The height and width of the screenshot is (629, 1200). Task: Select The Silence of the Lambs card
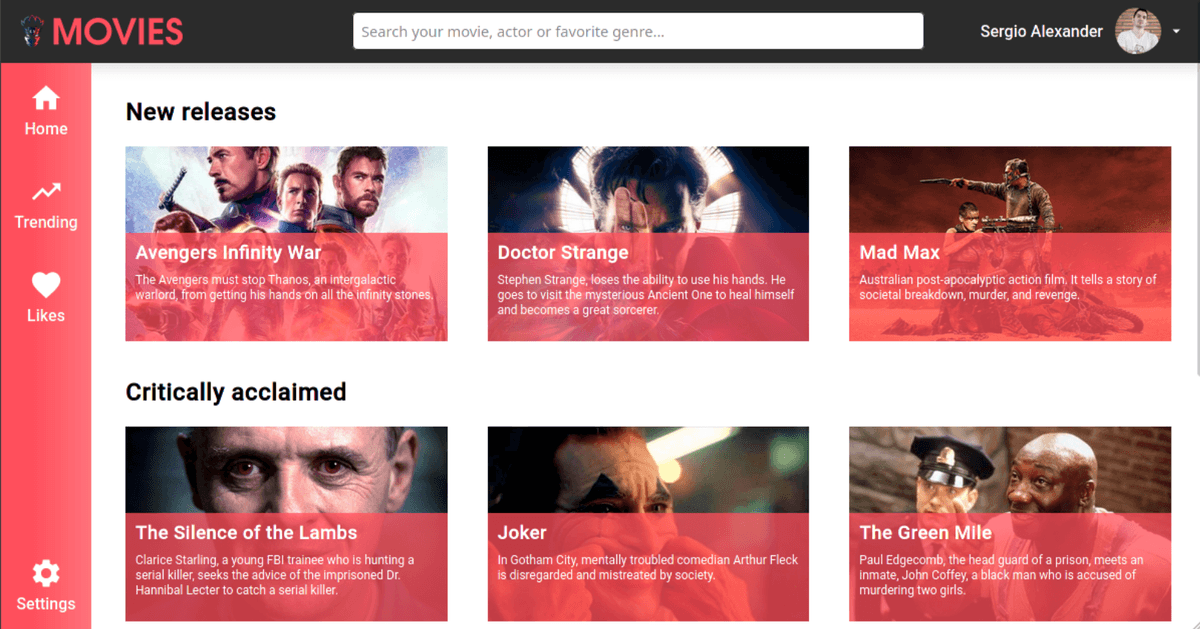tap(286, 523)
